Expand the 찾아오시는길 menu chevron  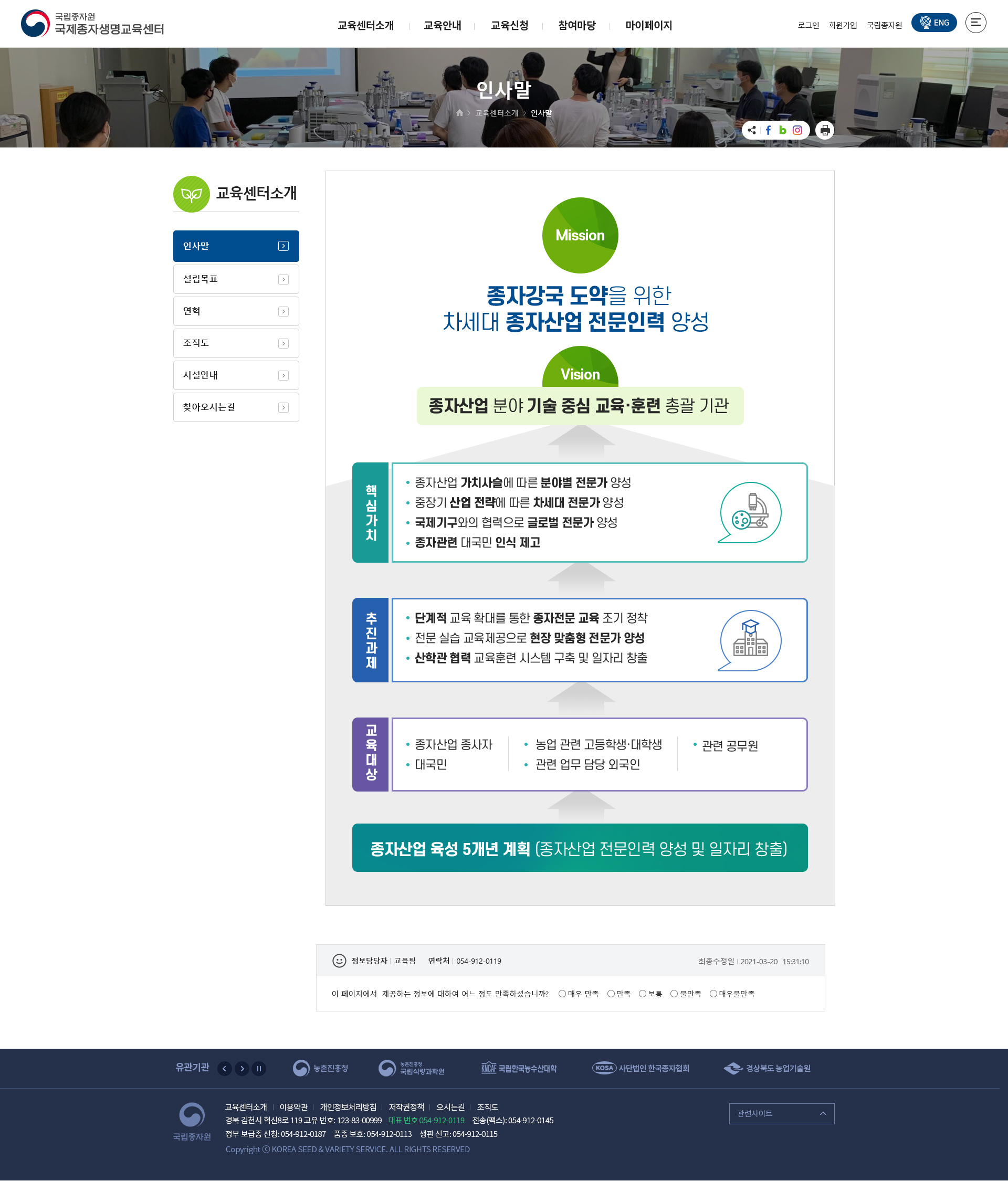(x=283, y=407)
